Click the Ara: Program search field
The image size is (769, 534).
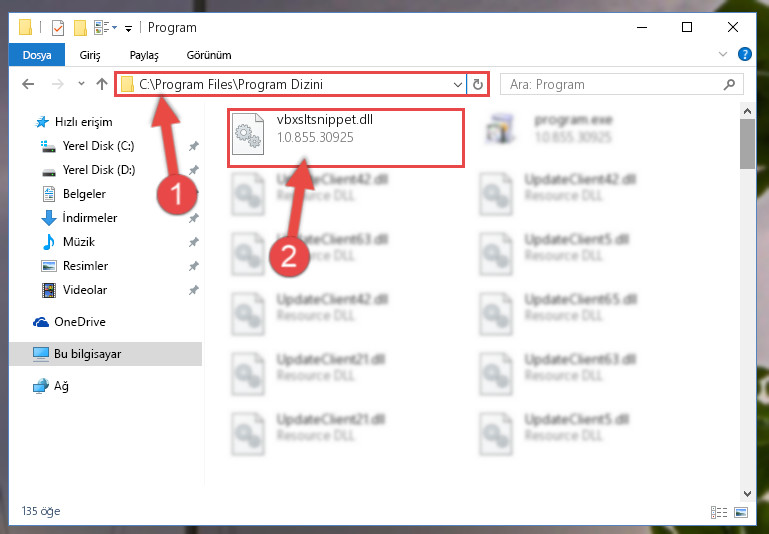tap(613, 84)
